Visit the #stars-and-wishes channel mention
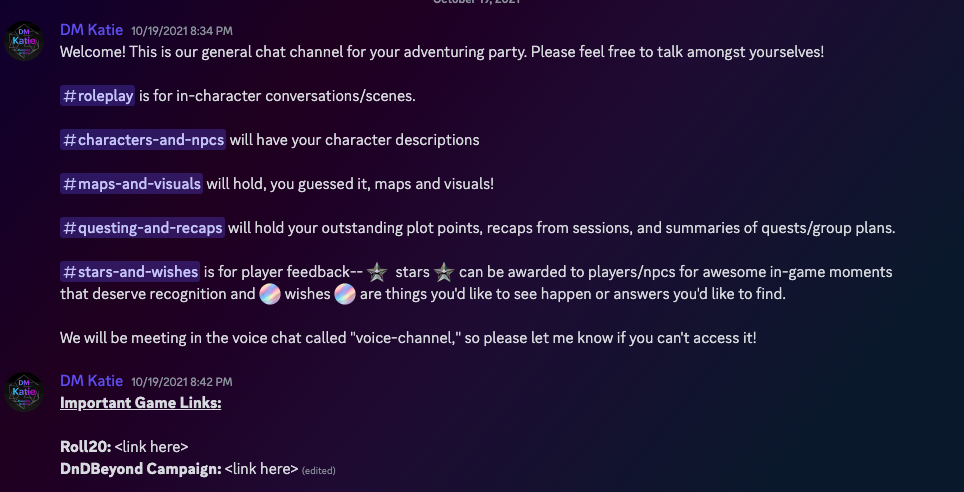This screenshot has height=492, width=964. coord(130,272)
